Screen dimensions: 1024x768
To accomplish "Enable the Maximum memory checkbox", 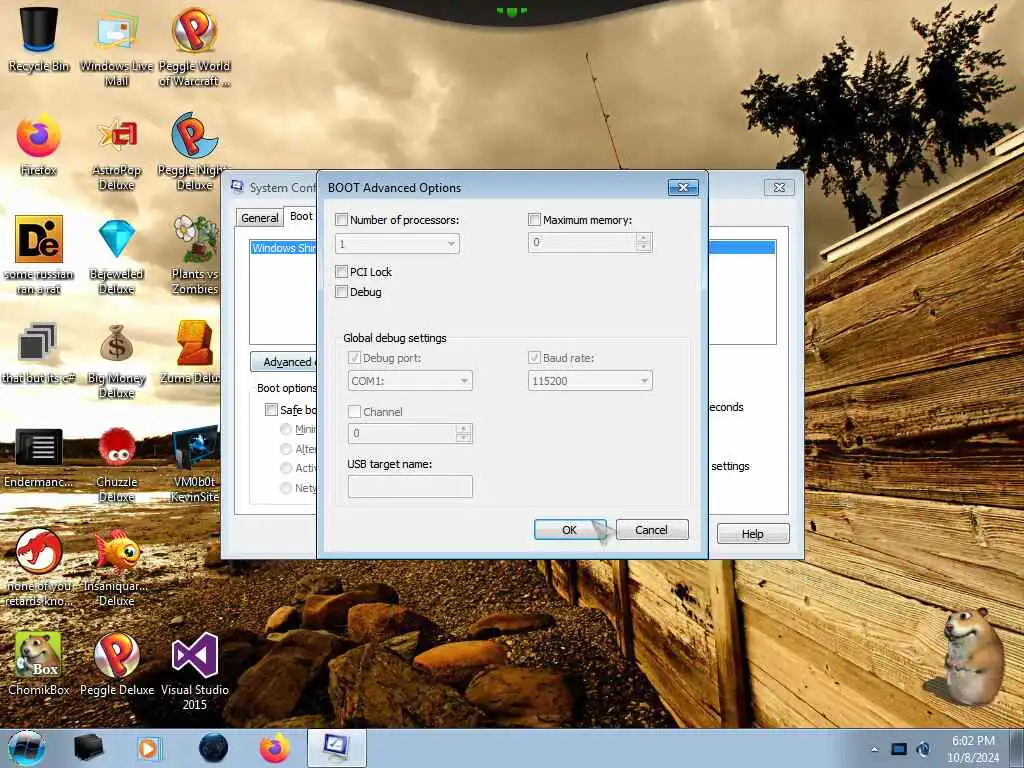I will [534, 220].
